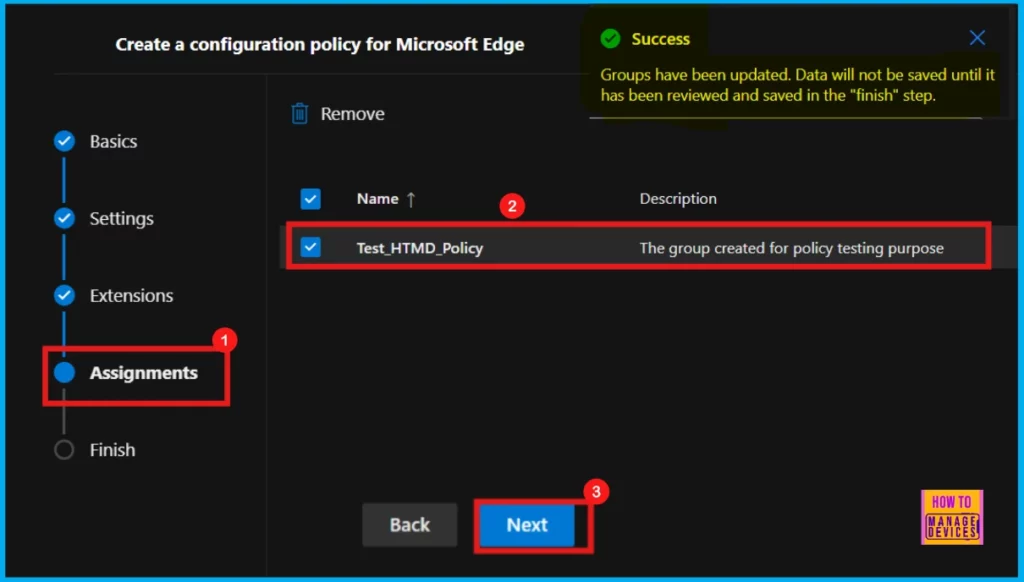Toggle the select-all checkbox beside Name
Viewport: 1024px width, 582px height.
[x=310, y=199]
